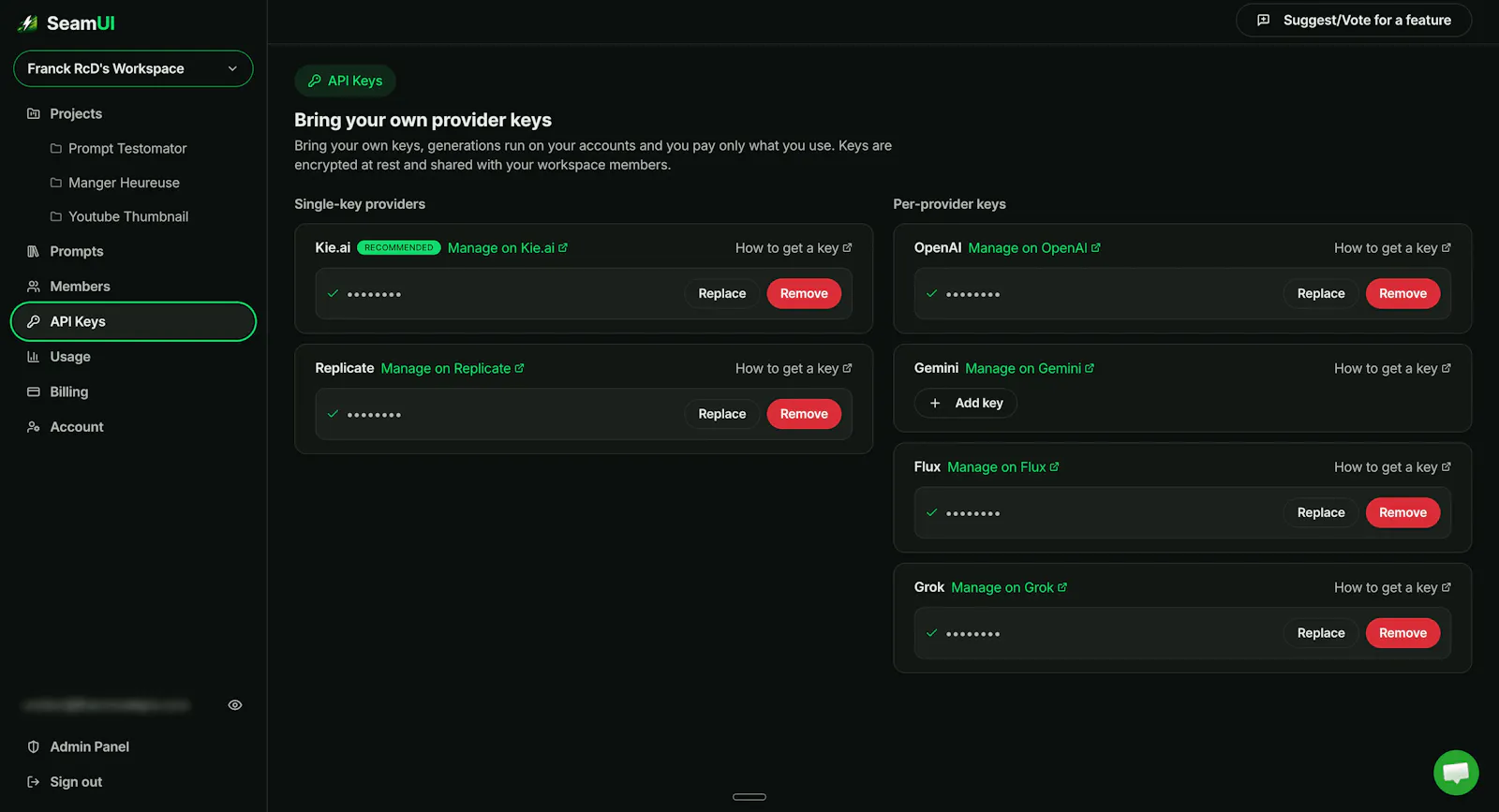1499x812 pixels.
Task: Click Add key for Gemini
Action: (x=966, y=403)
